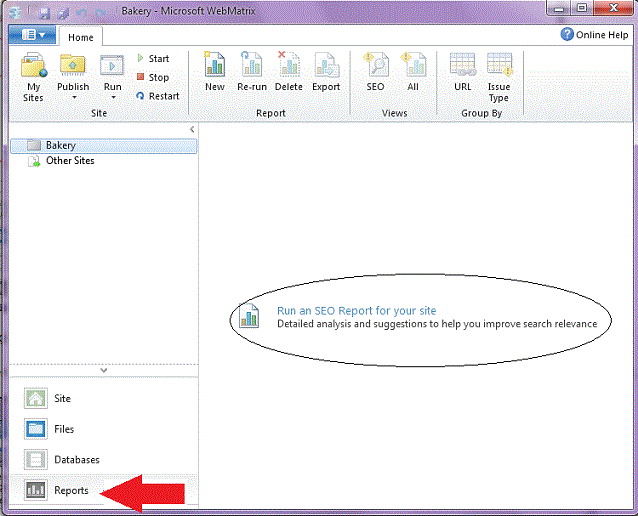638x516 pixels.
Task: Open the My Sites icon
Action: pos(33,65)
